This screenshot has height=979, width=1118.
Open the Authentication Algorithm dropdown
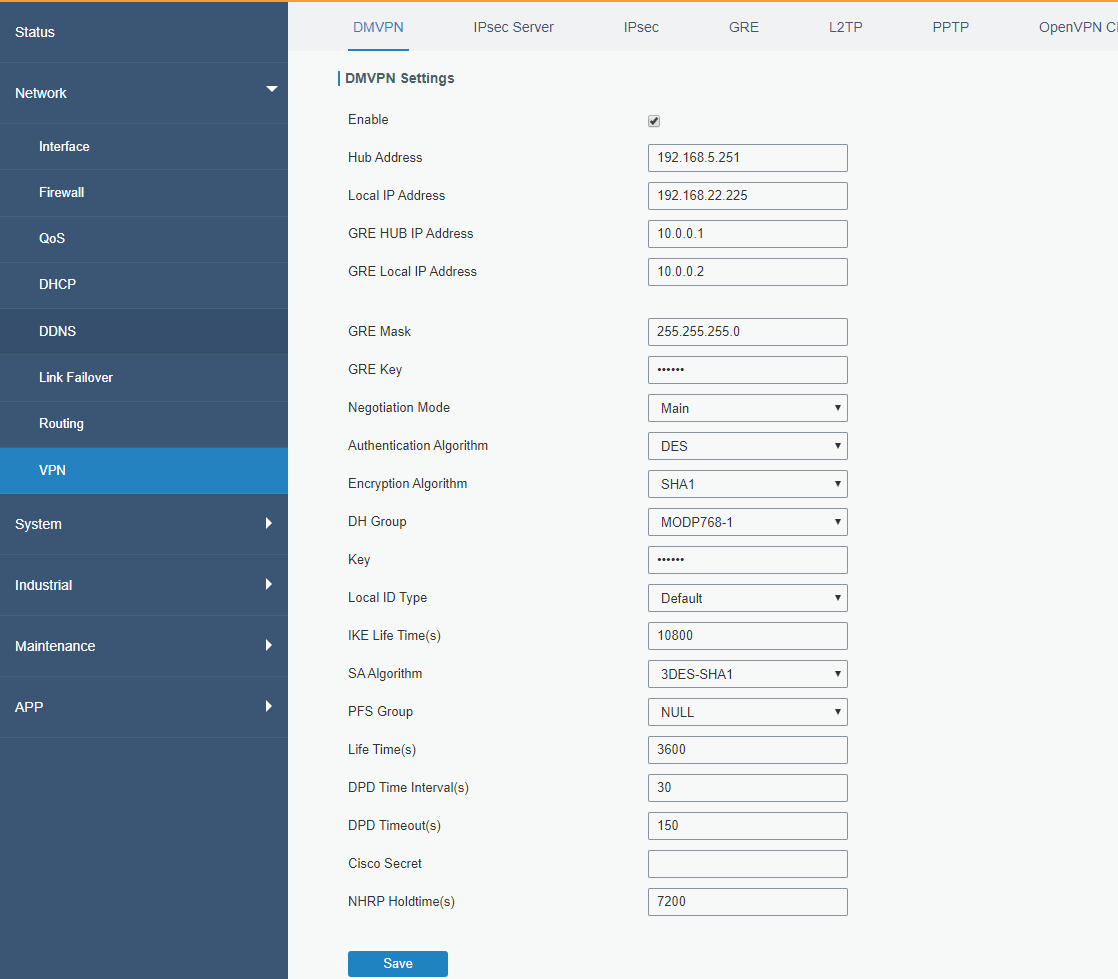pos(747,446)
